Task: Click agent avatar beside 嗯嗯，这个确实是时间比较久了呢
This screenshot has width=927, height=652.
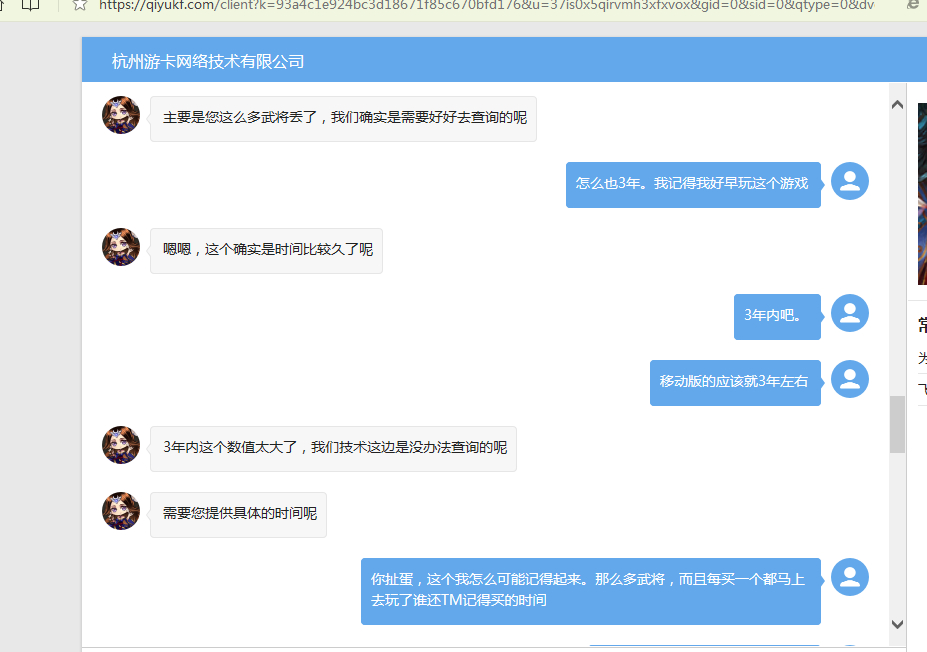Action: click(121, 246)
